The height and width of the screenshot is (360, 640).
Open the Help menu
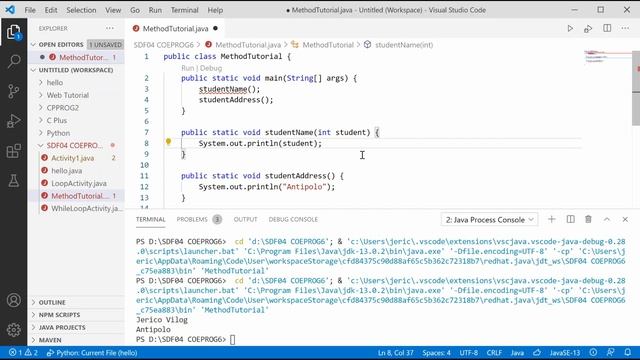[215, 10]
